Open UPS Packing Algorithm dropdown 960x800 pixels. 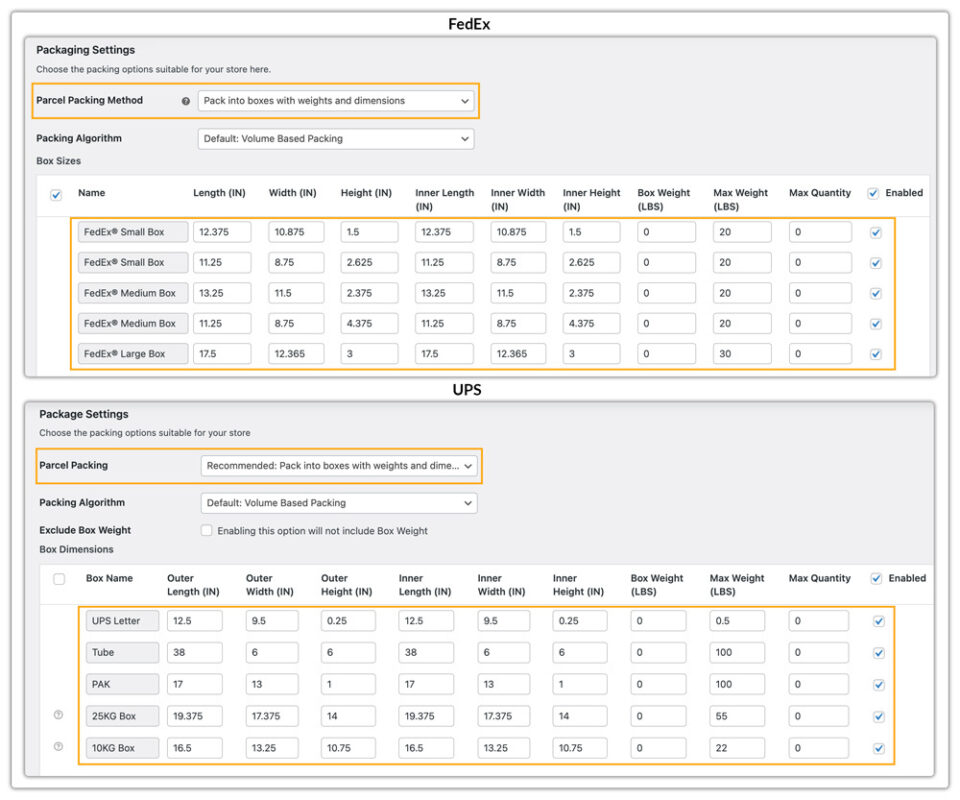tap(338, 503)
